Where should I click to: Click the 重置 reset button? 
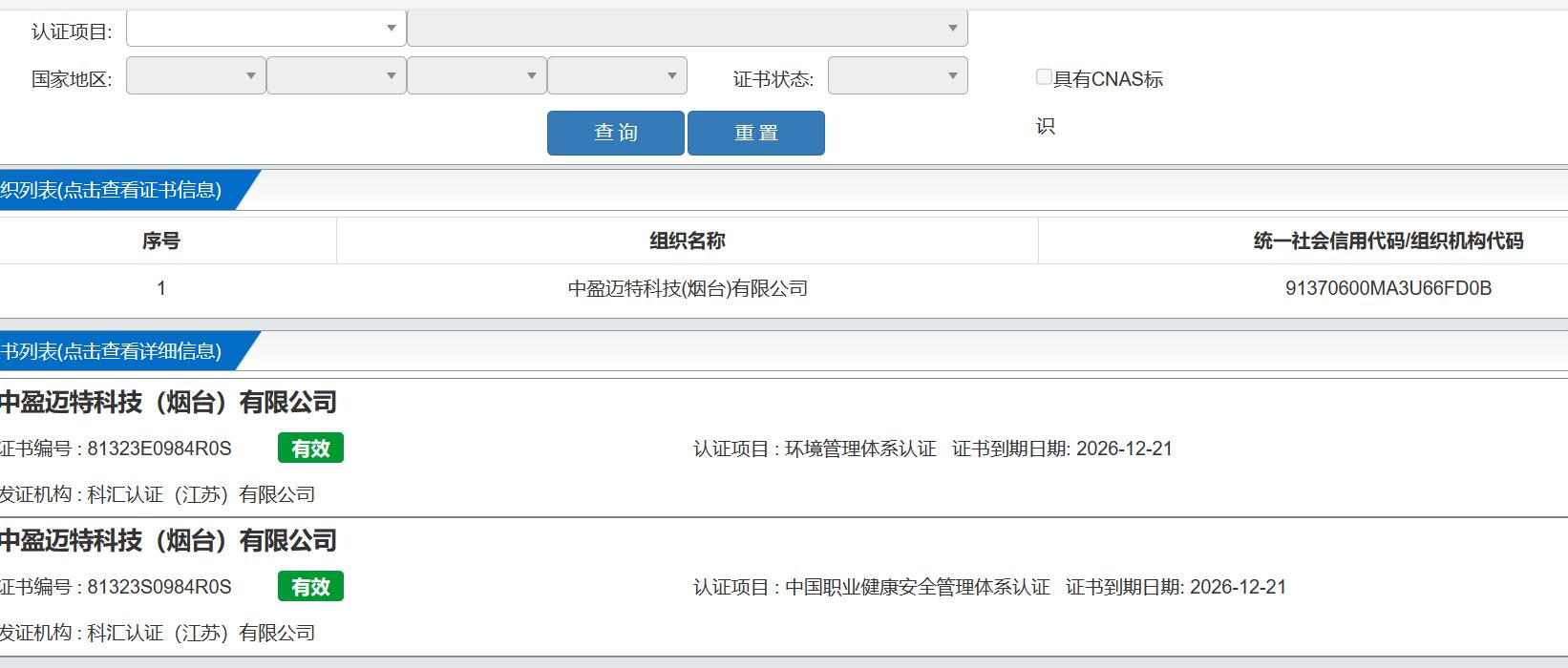click(756, 133)
